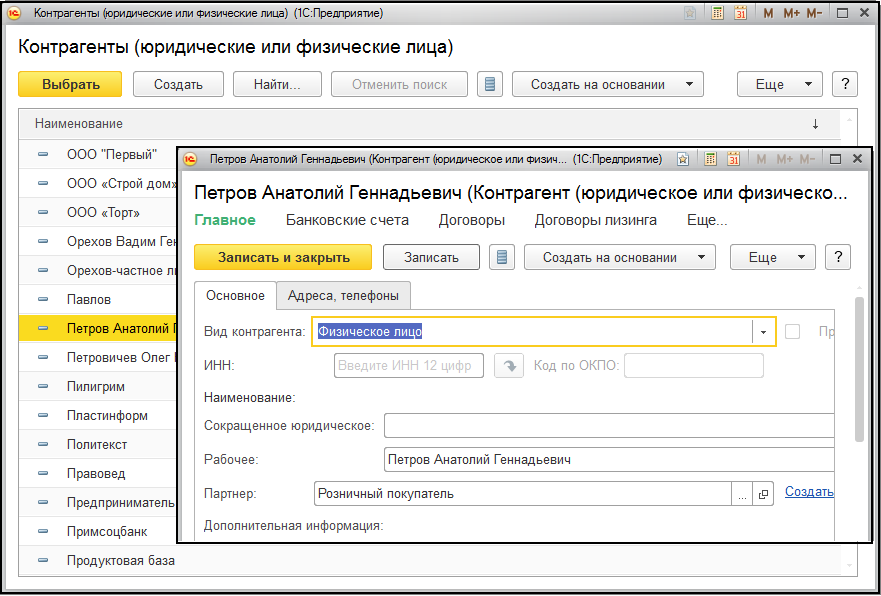Image resolution: width=881 pixels, height=596 pixels.
Task: Click Создать button in main window
Action: coord(178,84)
